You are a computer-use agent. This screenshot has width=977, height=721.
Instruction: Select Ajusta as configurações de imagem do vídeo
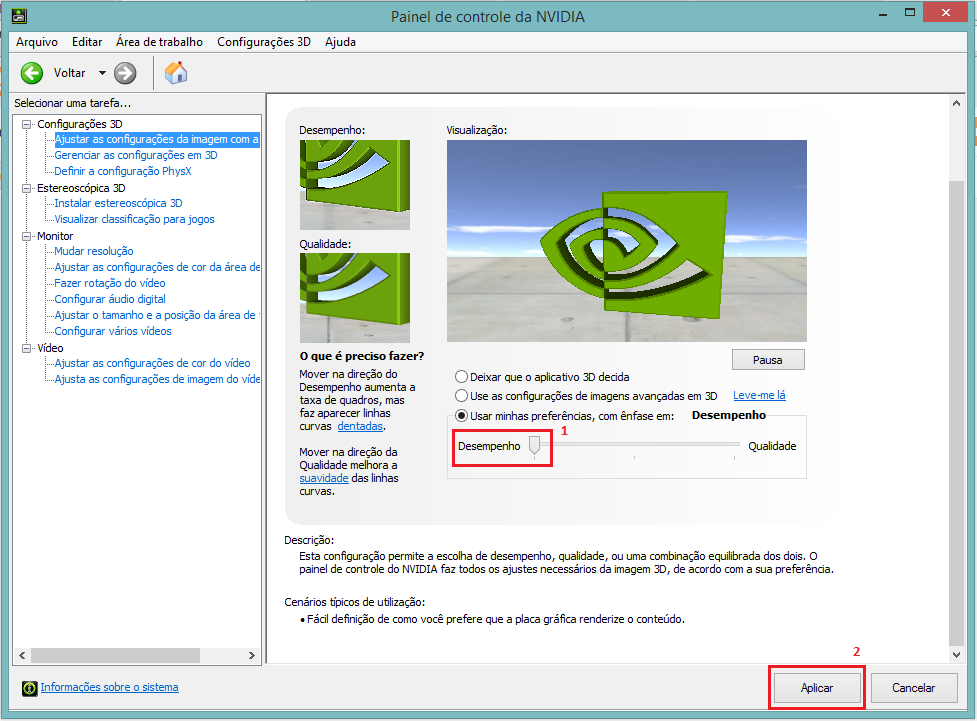coord(157,380)
